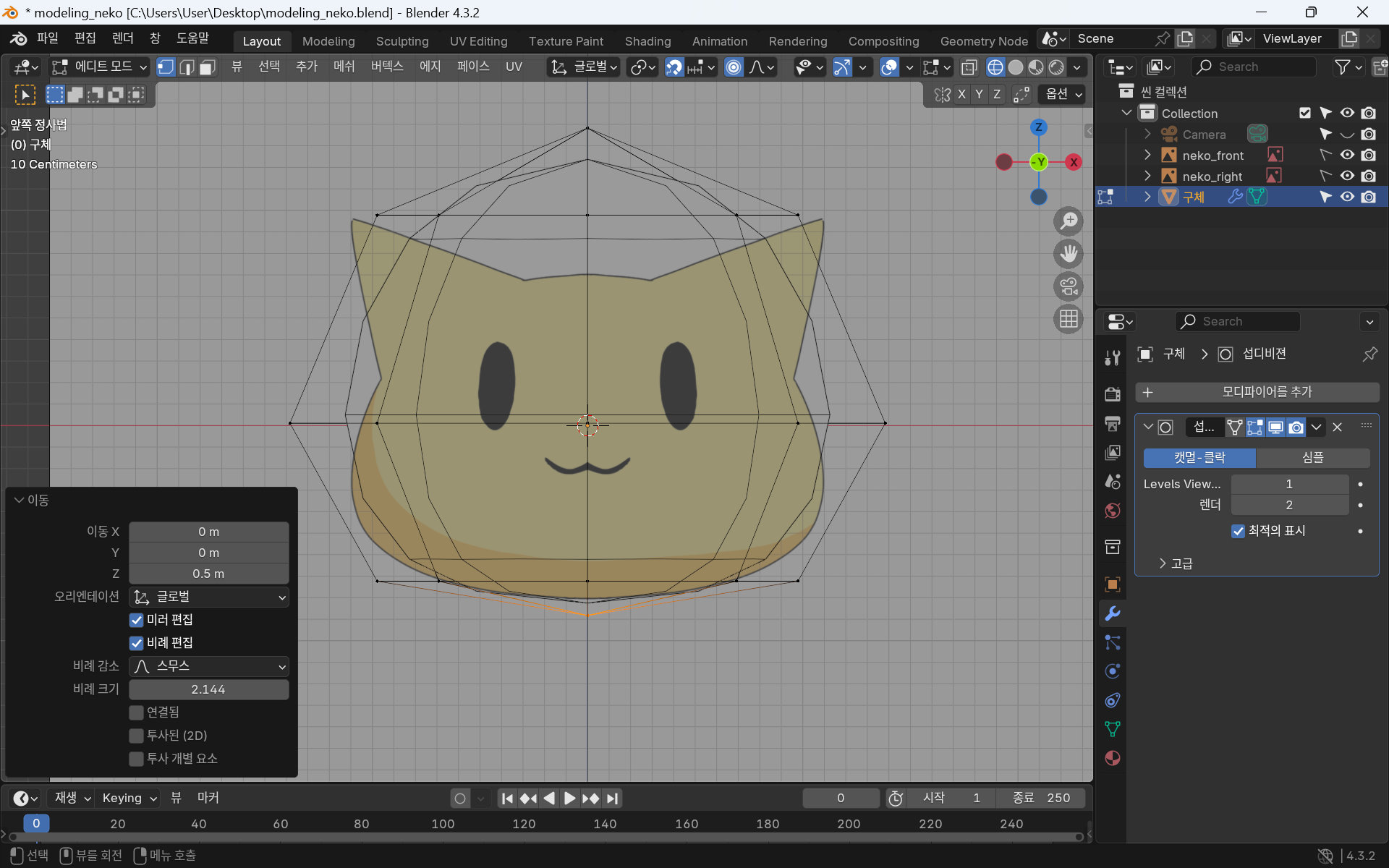Enable the 연결됨 checkbox
Image resolution: width=1389 pixels, height=868 pixels.
(137, 712)
